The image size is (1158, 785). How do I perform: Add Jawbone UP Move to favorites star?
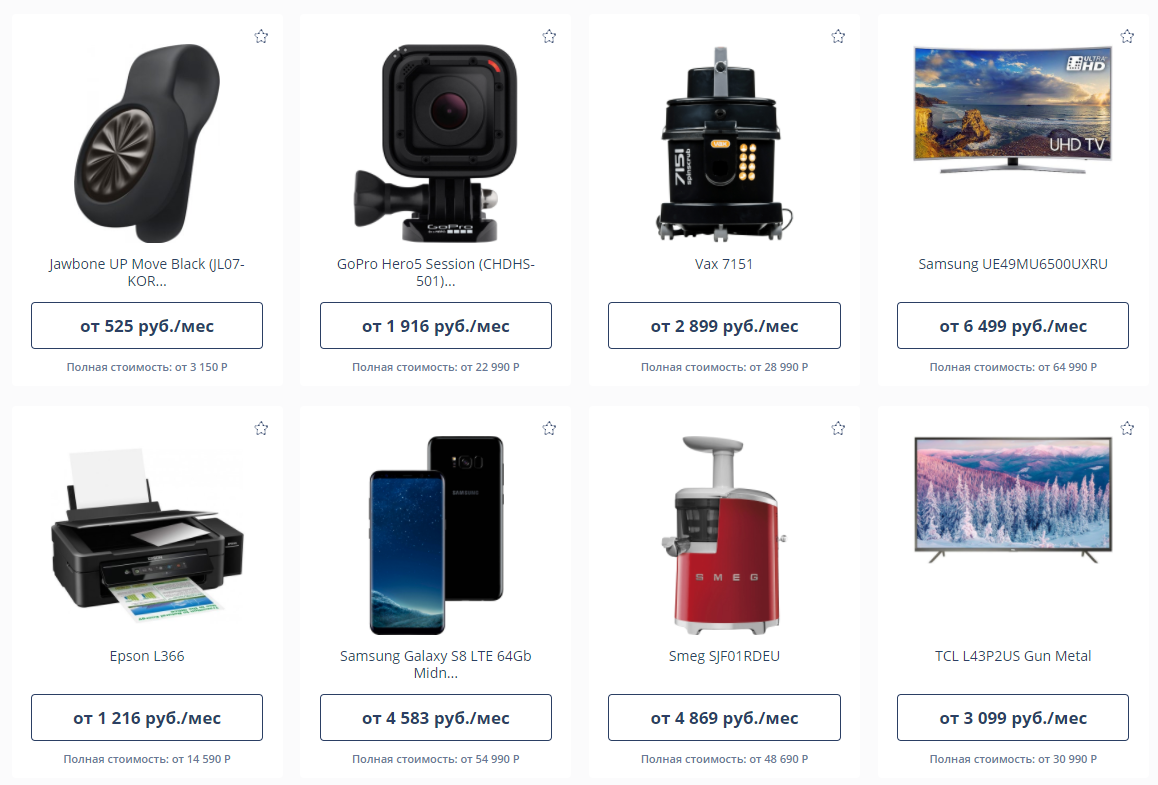[261, 36]
